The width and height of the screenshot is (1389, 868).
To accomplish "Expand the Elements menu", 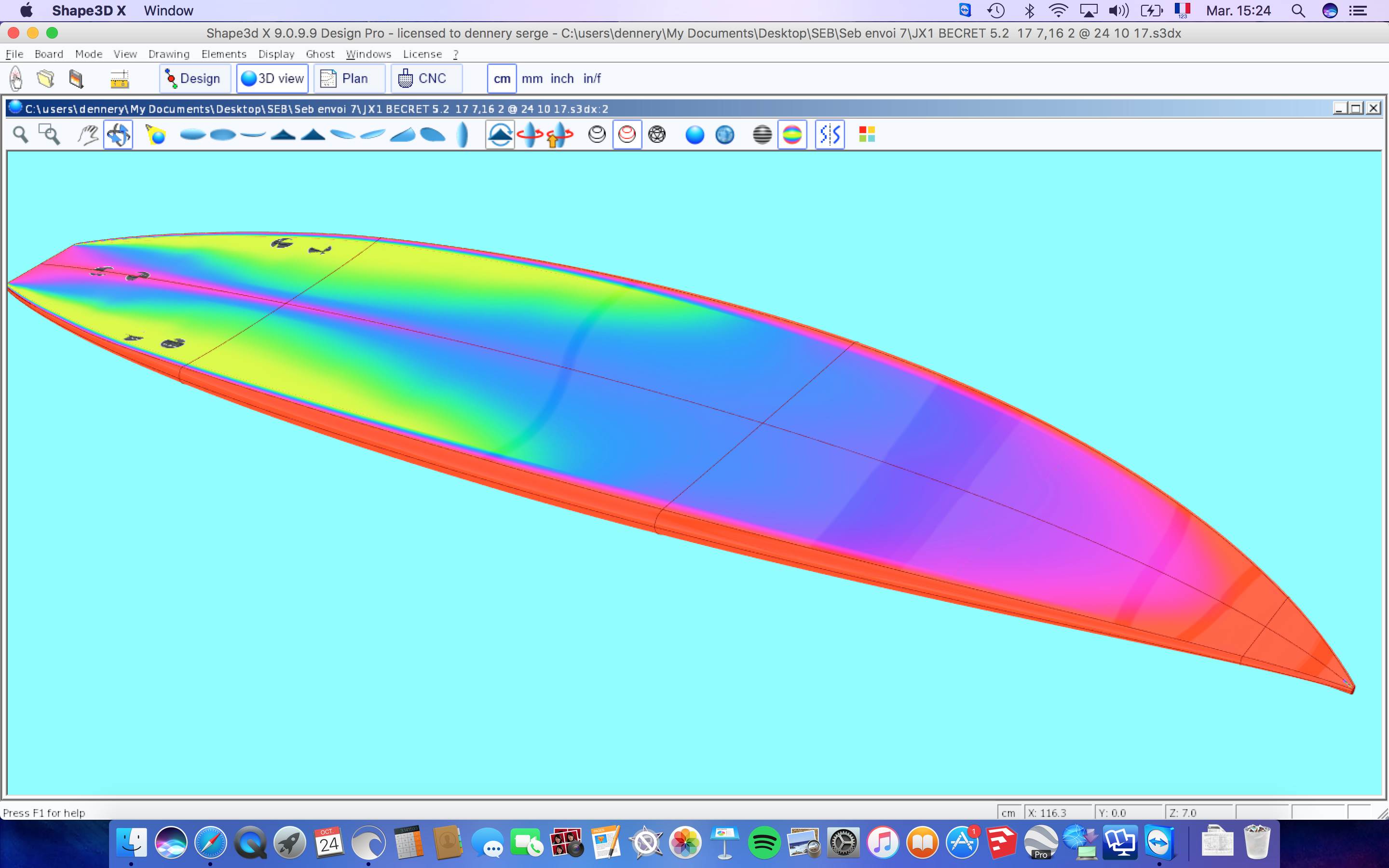I will point(223,54).
